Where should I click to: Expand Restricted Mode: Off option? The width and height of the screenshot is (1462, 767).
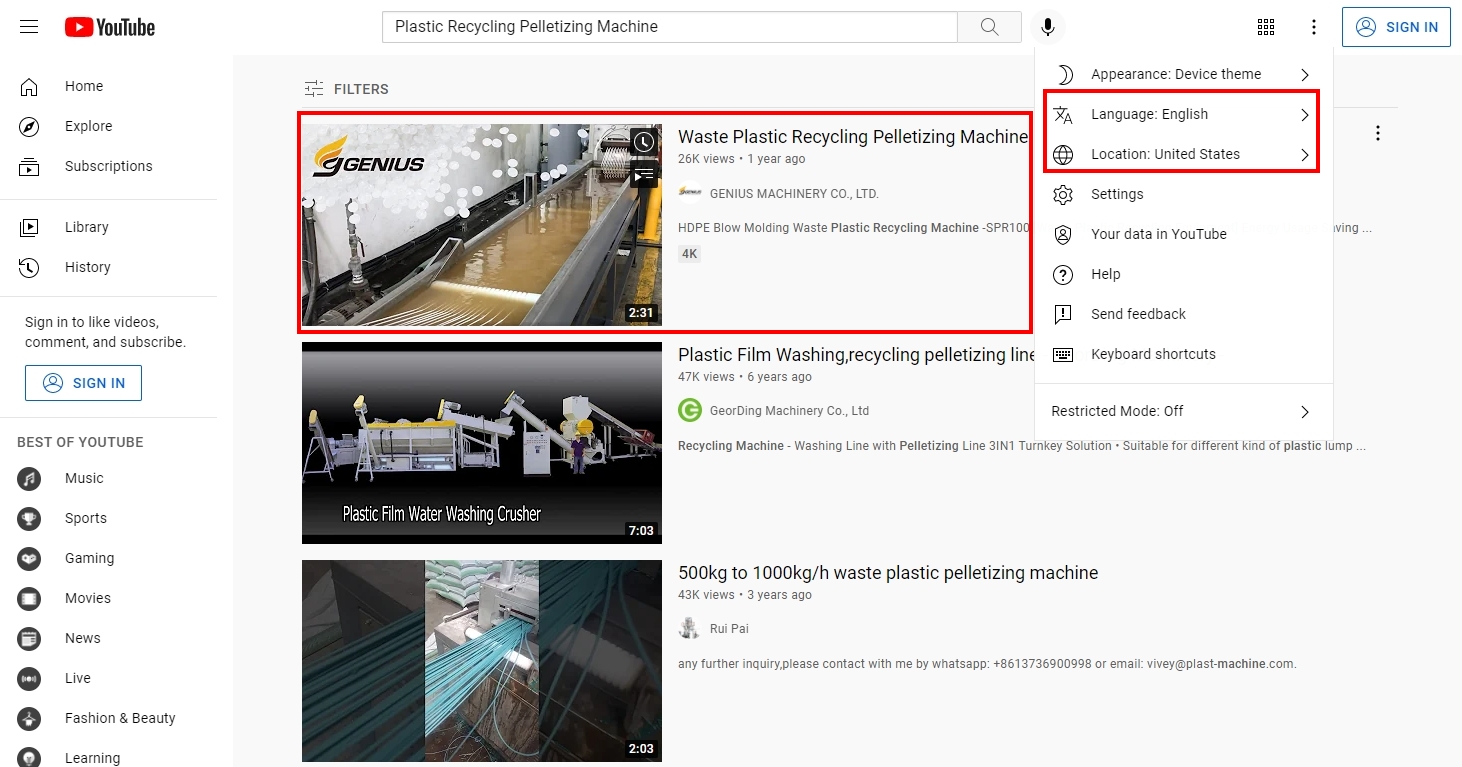(1183, 411)
